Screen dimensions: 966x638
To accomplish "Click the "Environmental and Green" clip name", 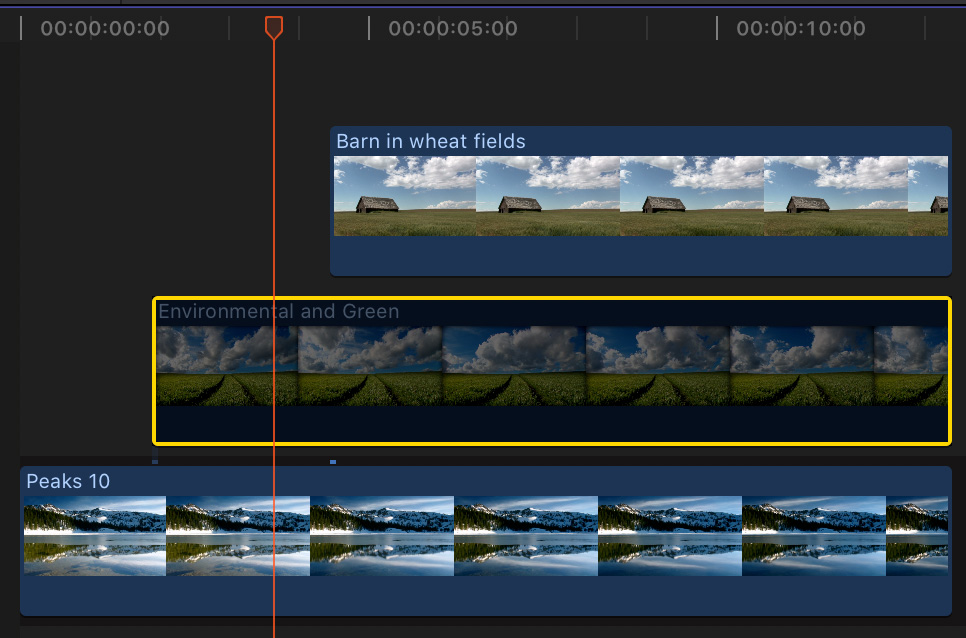I will [x=278, y=311].
